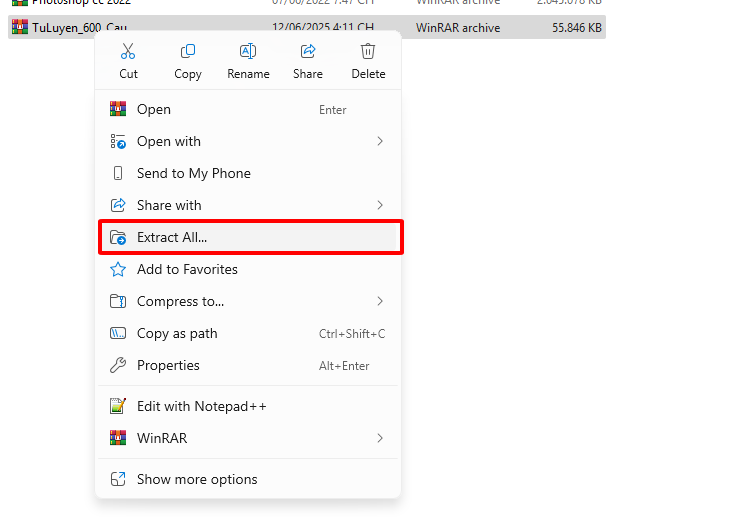Screen dimensions: 752x532
Task: Click the Delete trash icon
Action: coord(368,51)
